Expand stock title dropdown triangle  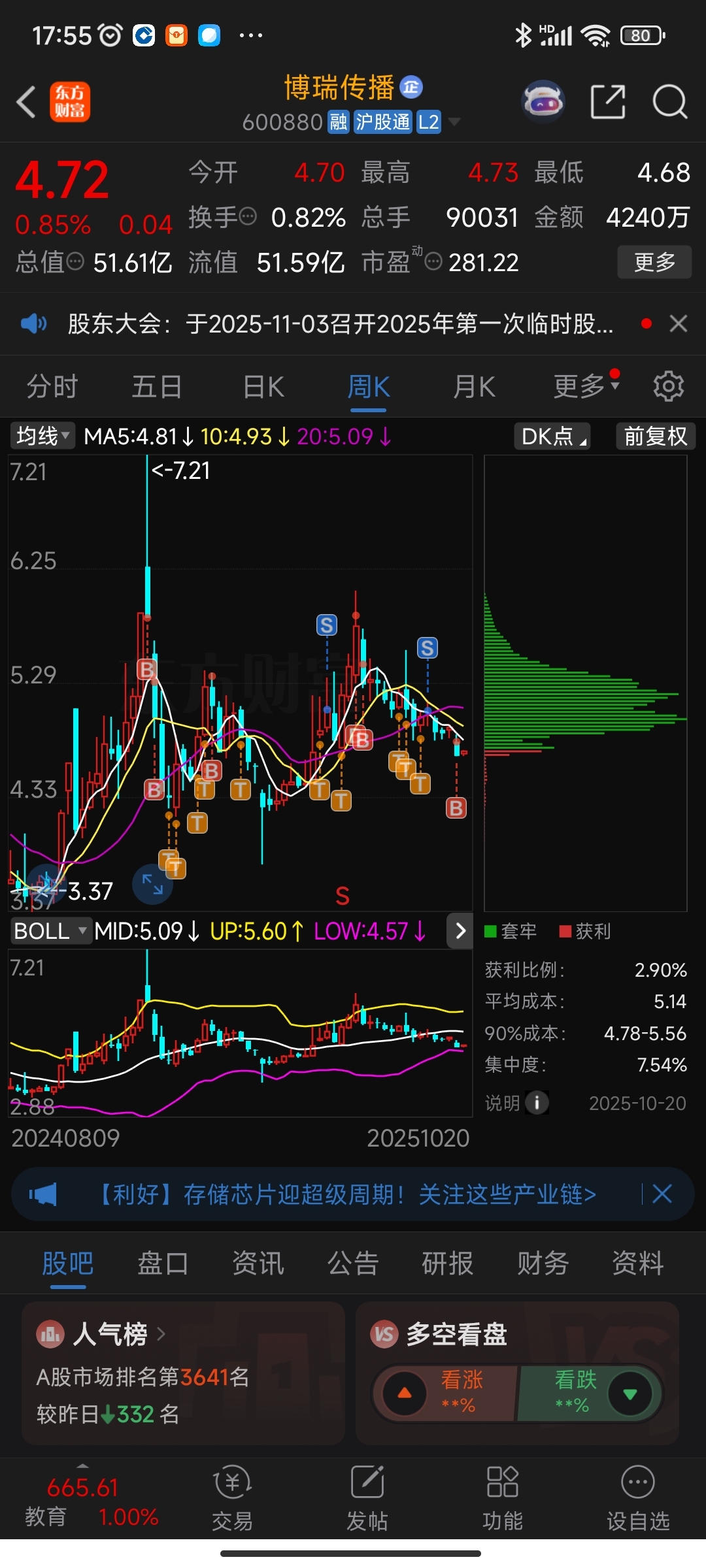click(454, 122)
